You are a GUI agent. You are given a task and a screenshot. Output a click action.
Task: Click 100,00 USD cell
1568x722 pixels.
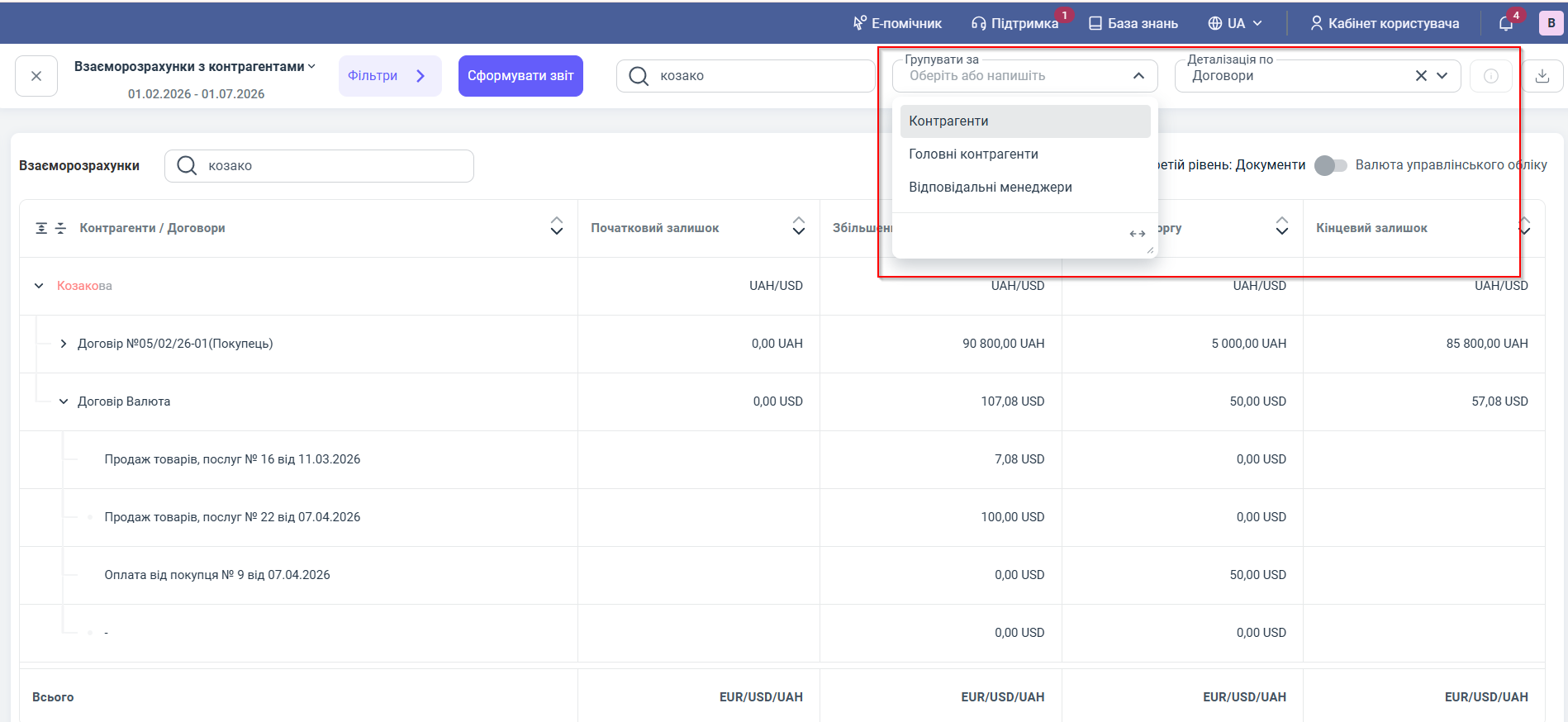click(x=1013, y=517)
